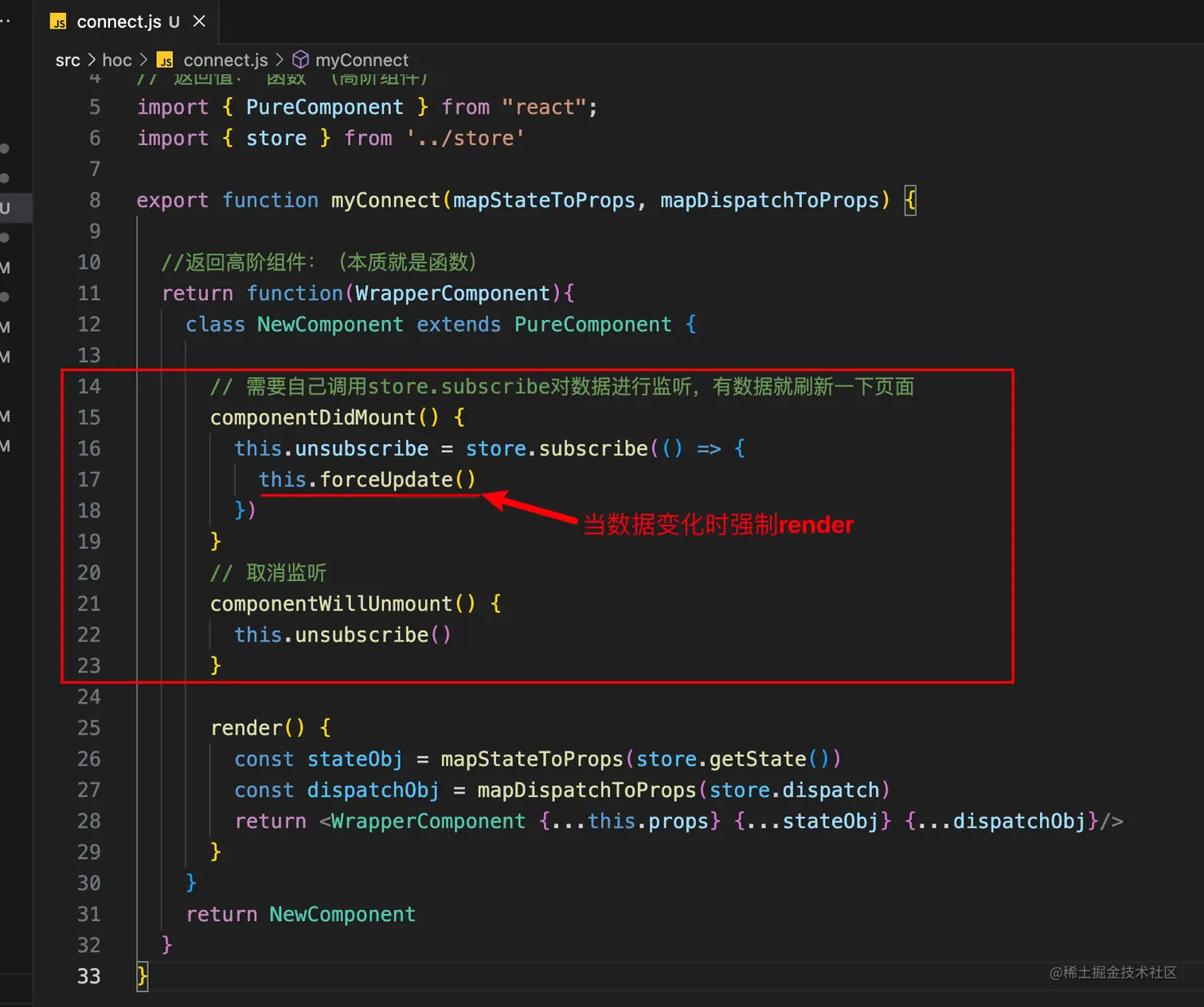Open the src breadcrumb segment
This screenshot has height=1007, width=1204.
[68, 60]
